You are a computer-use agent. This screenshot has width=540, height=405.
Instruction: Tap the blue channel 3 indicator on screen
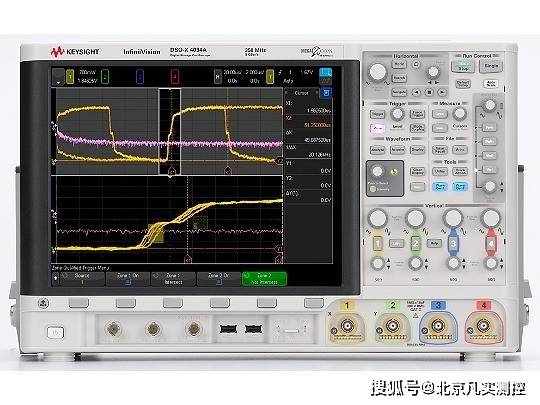click(x=140, y=76)
